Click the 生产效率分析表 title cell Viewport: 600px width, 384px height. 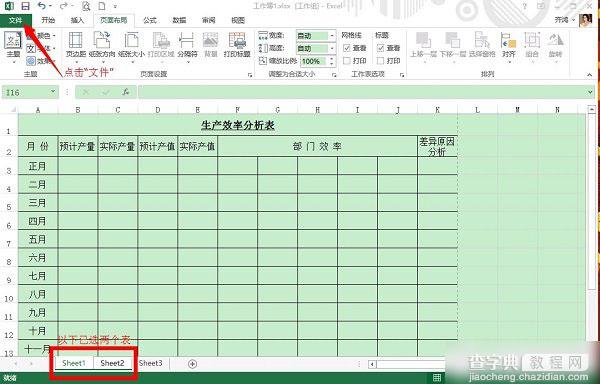click(x=238, y=125)
